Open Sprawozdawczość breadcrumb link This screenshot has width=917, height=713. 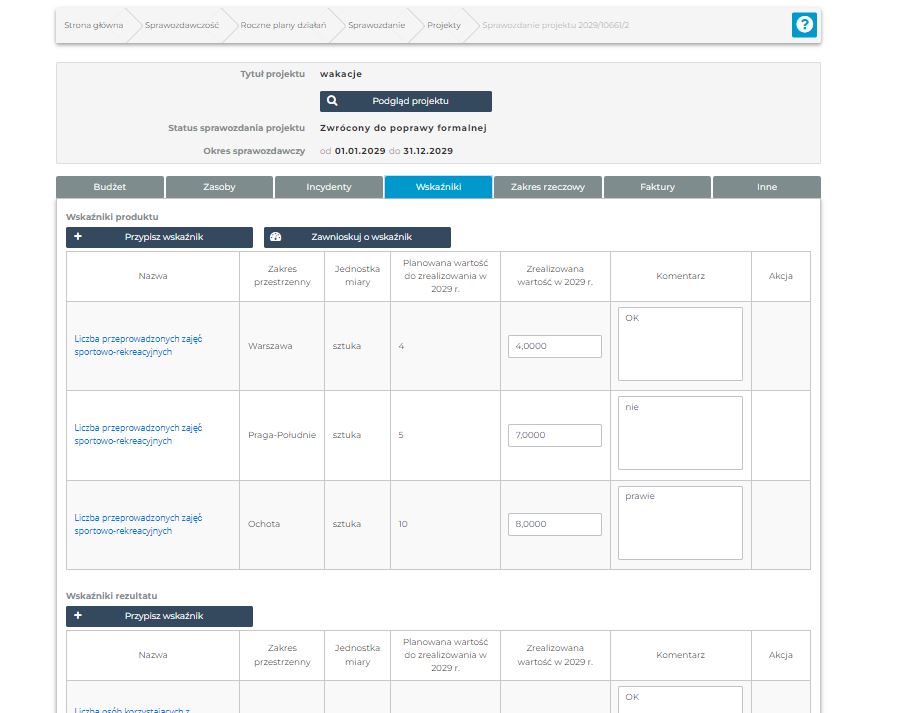181,25
